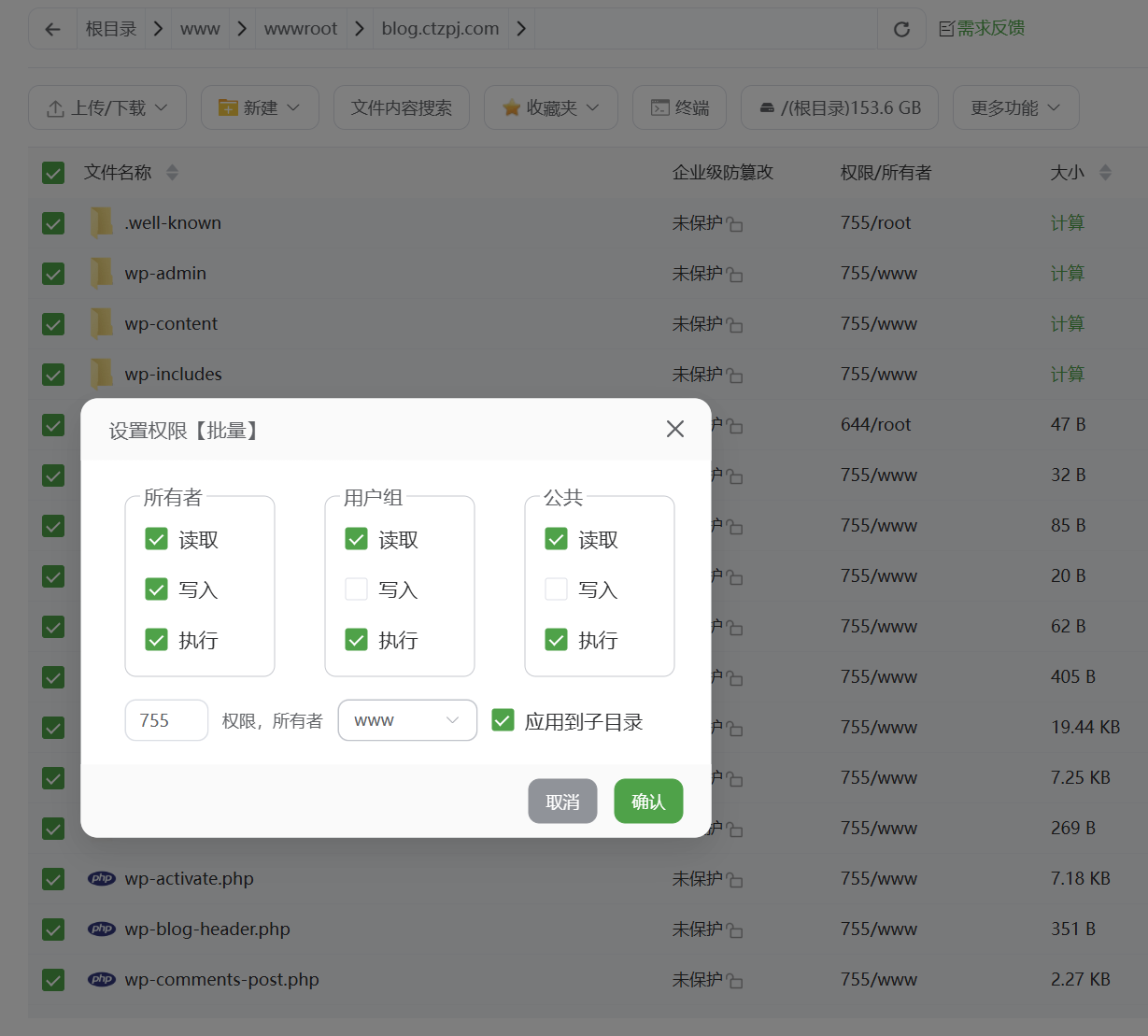The height and width of the screenshot is (1036, 1148).
Task: Enable write permission for public
Action: pyautogui.click(x=556, y=589)
